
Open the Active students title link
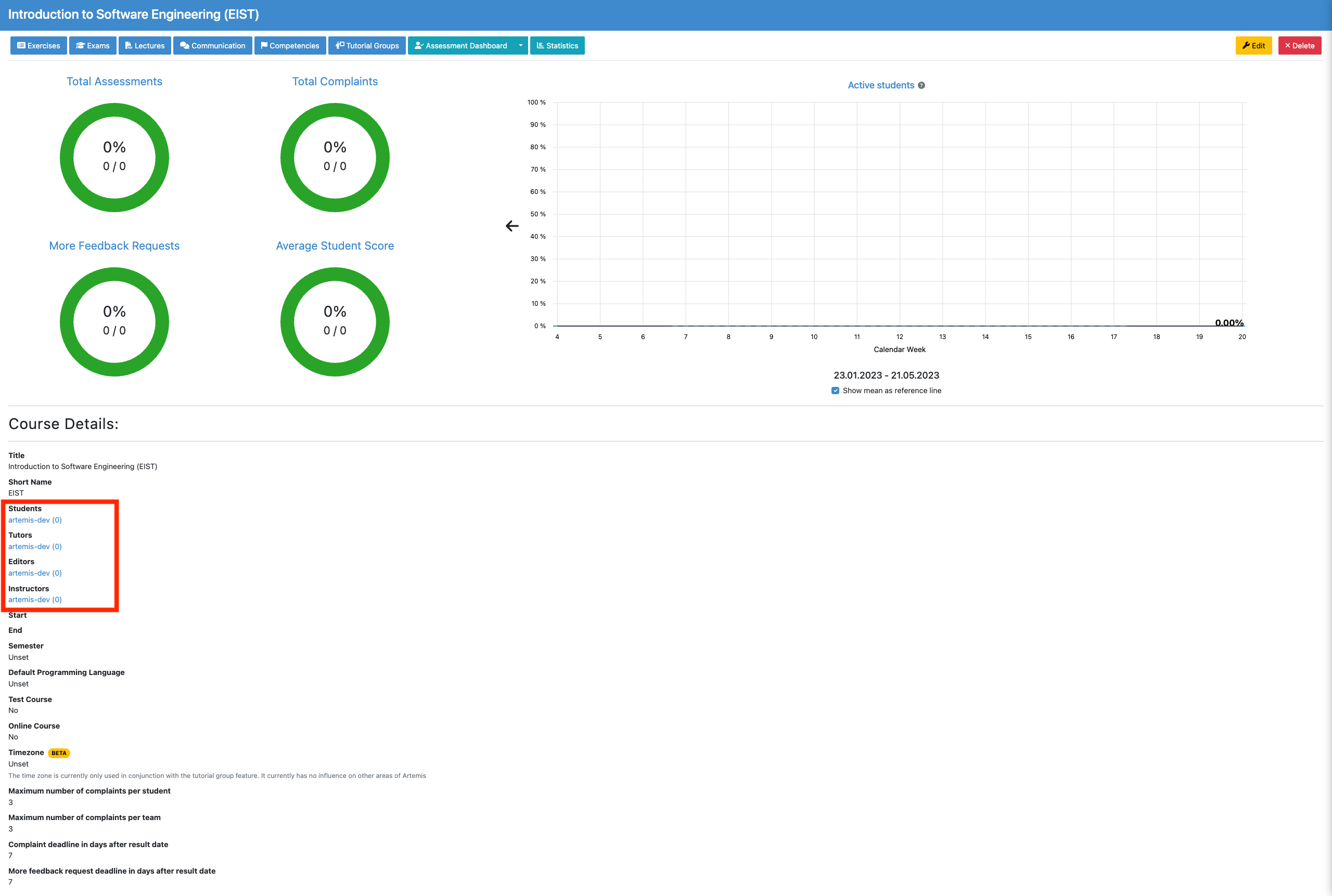(x=880, y=85)
